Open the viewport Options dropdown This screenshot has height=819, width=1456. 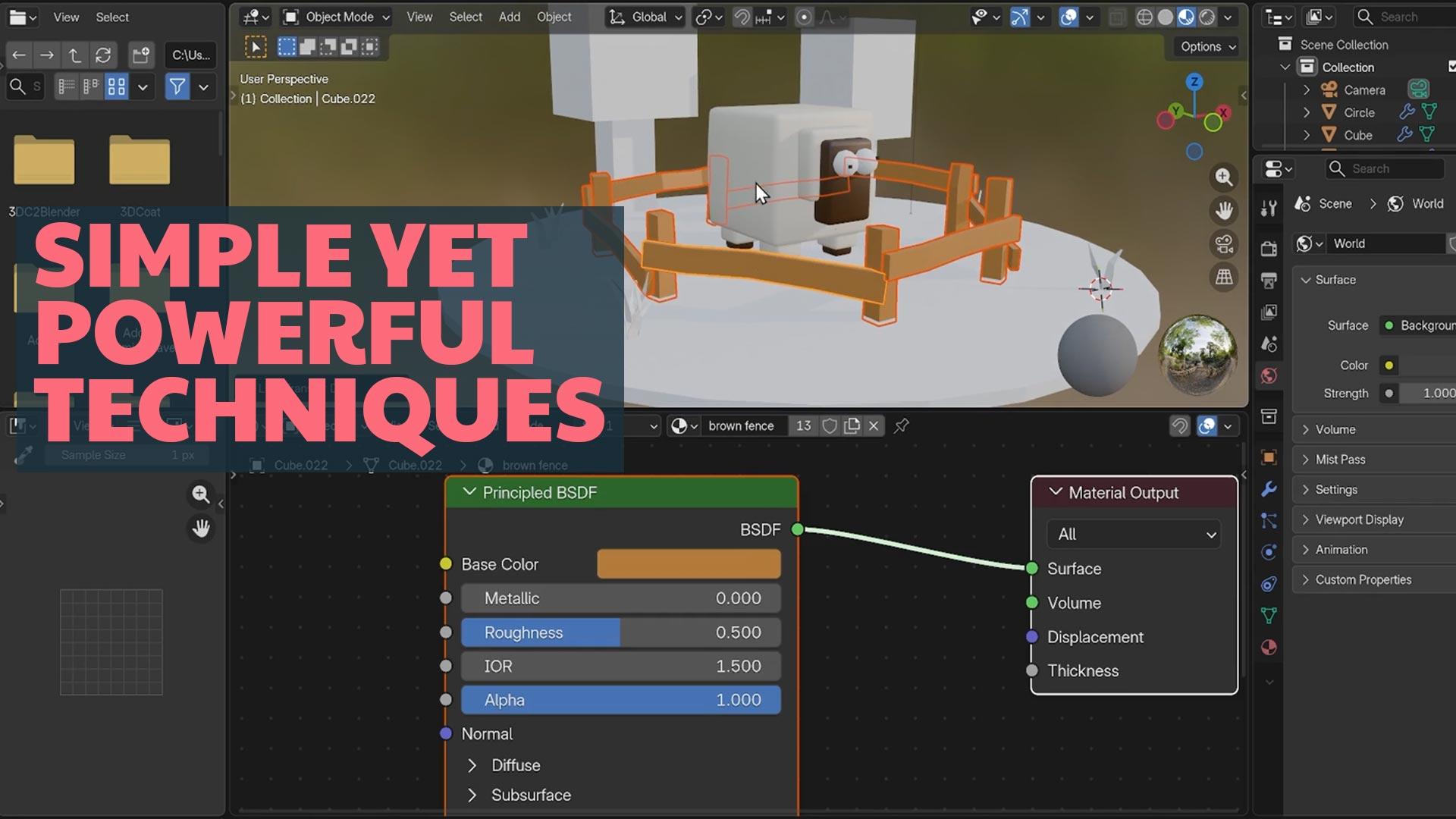pos(1207,47)
